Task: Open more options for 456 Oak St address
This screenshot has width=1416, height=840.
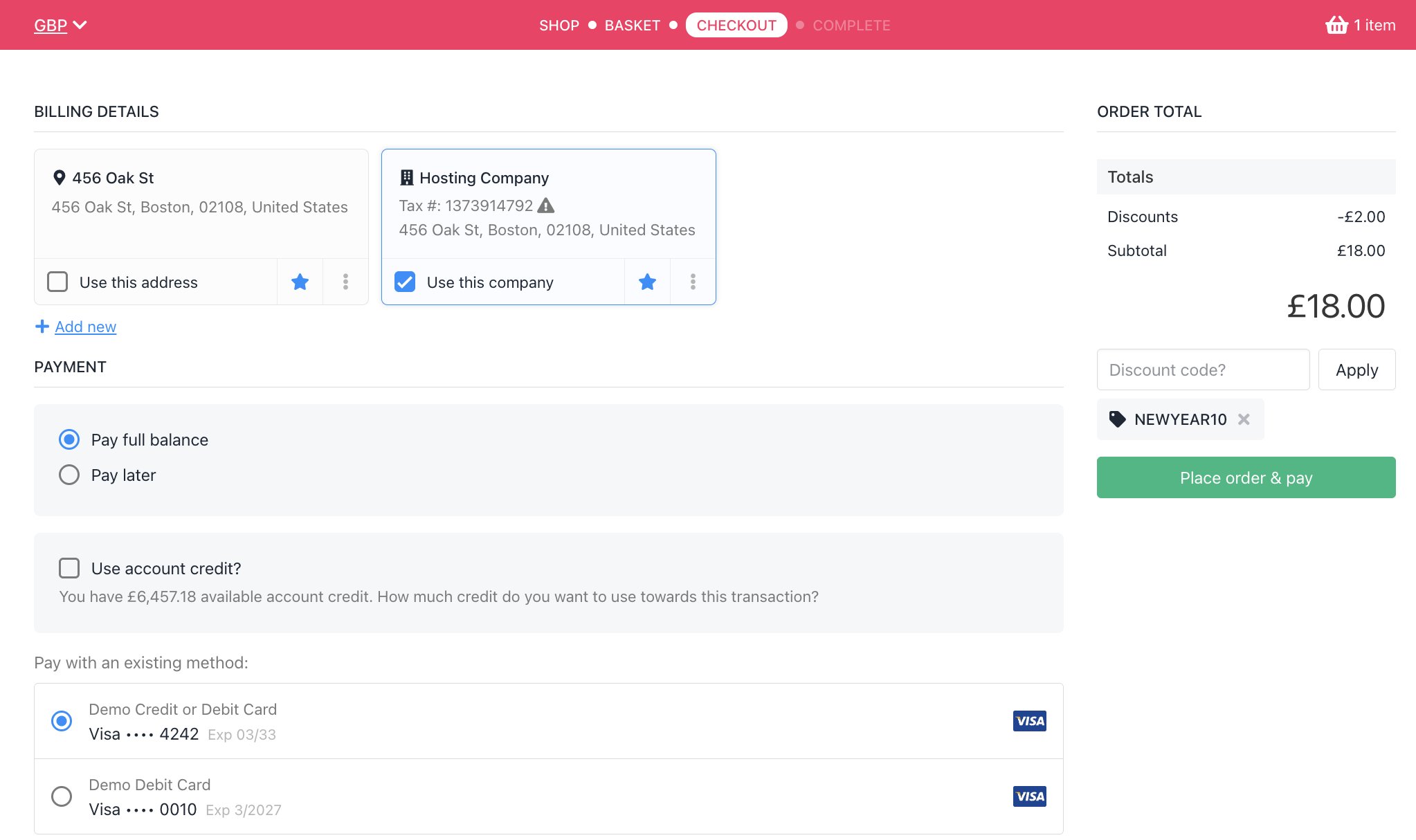Action: [345, 282]
